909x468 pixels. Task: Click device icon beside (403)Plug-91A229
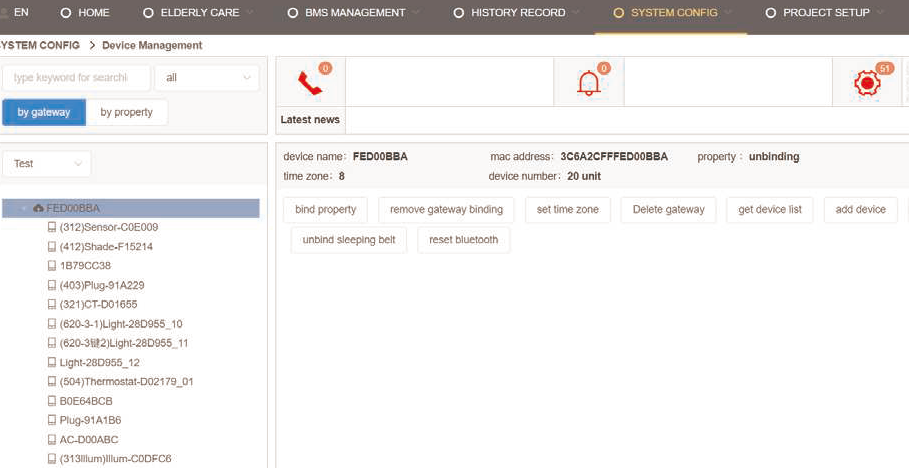[x=52, y=285]
